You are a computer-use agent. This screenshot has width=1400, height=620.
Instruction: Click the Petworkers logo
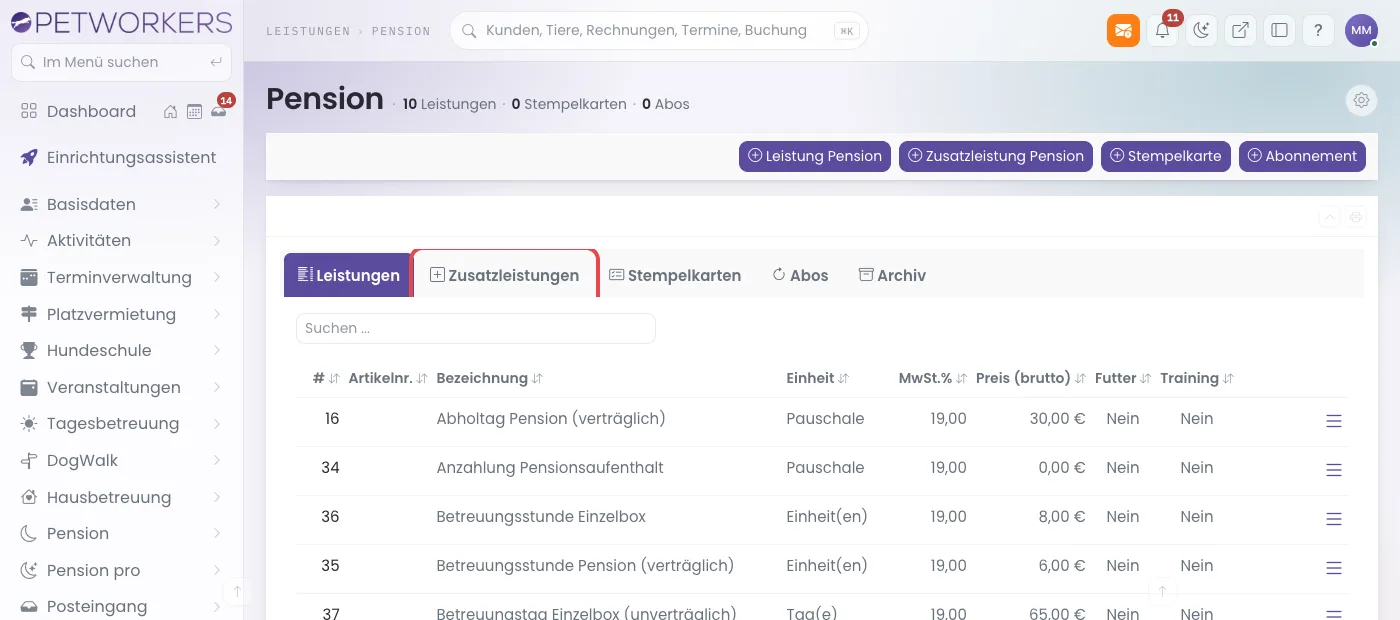point(121,22)
